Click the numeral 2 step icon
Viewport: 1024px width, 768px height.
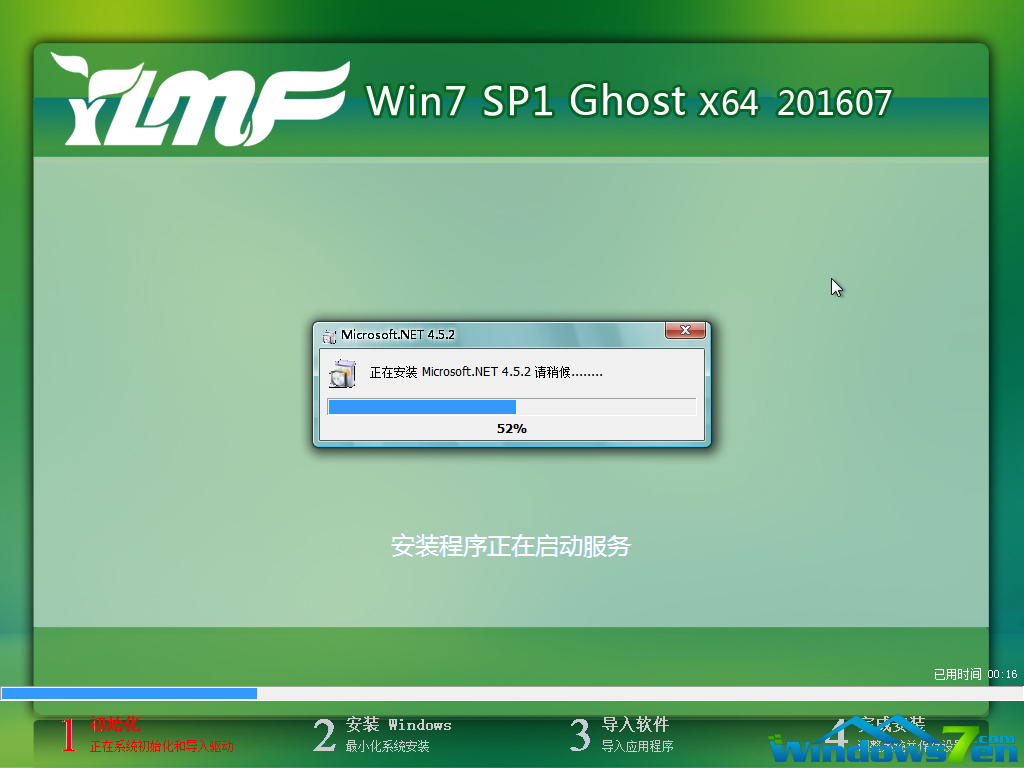tap(322, 735)
